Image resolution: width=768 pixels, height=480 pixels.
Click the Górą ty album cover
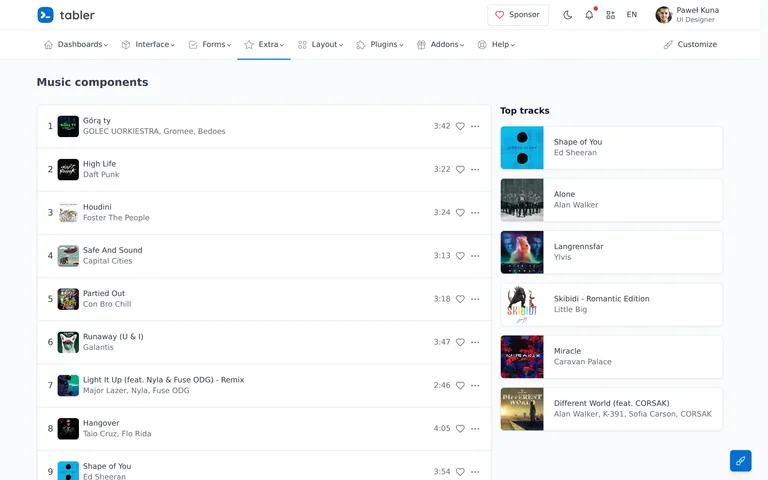pos(68,126)
